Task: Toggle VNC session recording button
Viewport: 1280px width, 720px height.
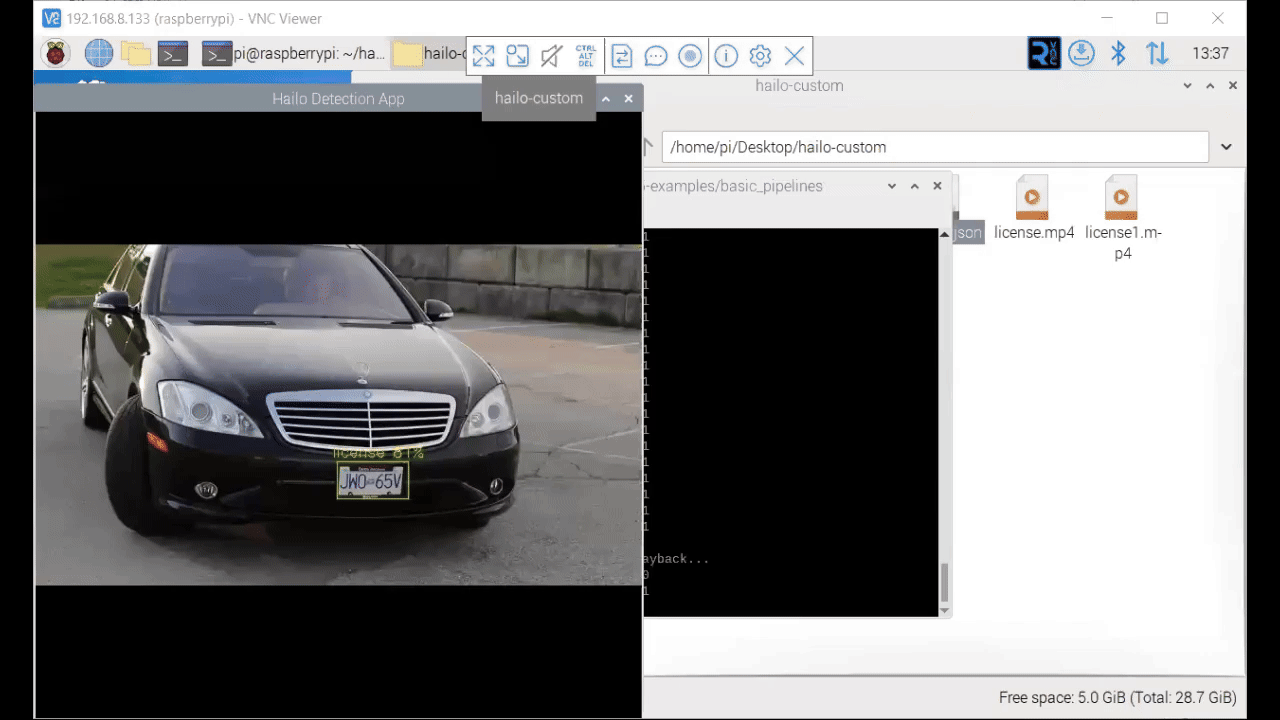Action: [690, 56]
